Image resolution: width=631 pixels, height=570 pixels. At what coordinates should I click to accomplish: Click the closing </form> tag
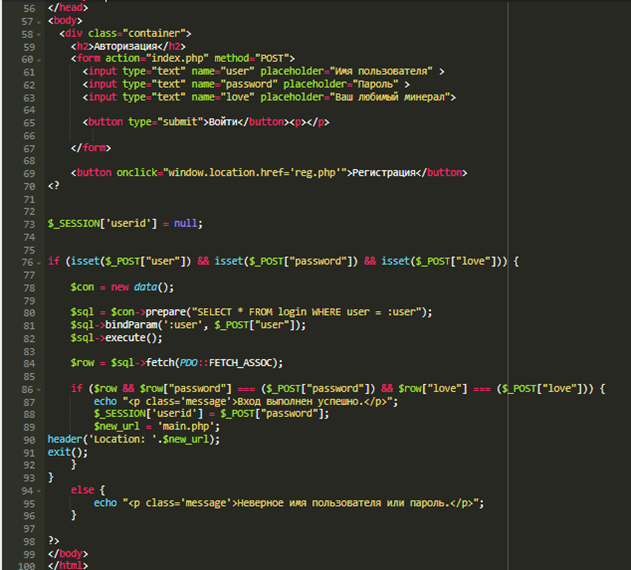point(91,148)
